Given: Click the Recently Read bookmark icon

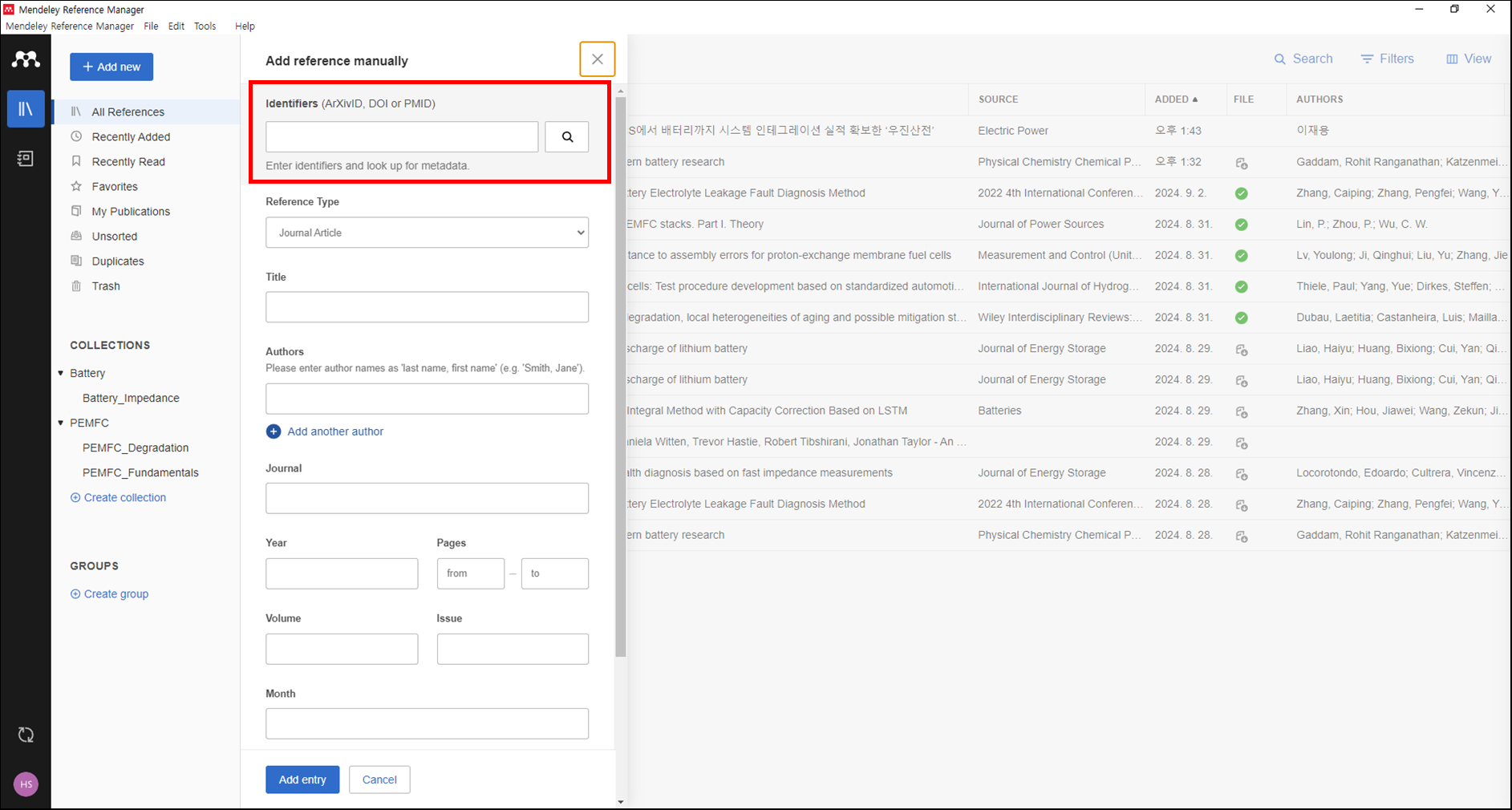Looking at the screenshot, I should point(76,161).
